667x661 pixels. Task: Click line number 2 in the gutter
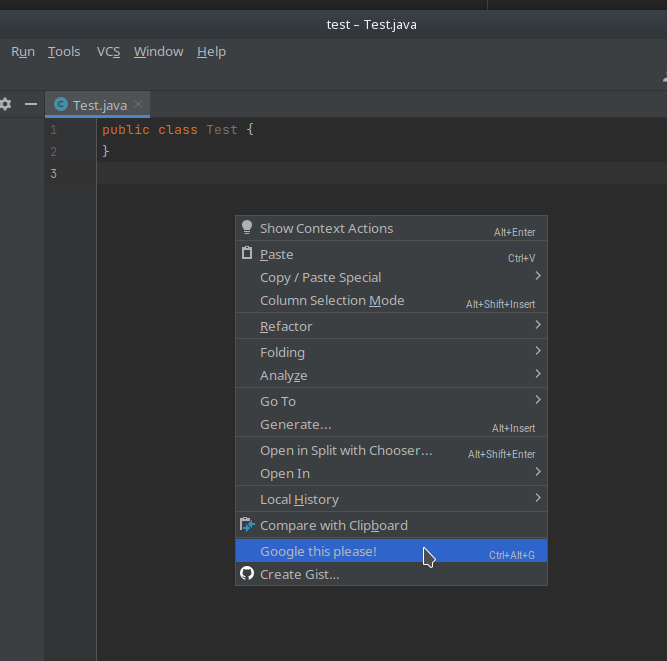[x=54, y=152]
